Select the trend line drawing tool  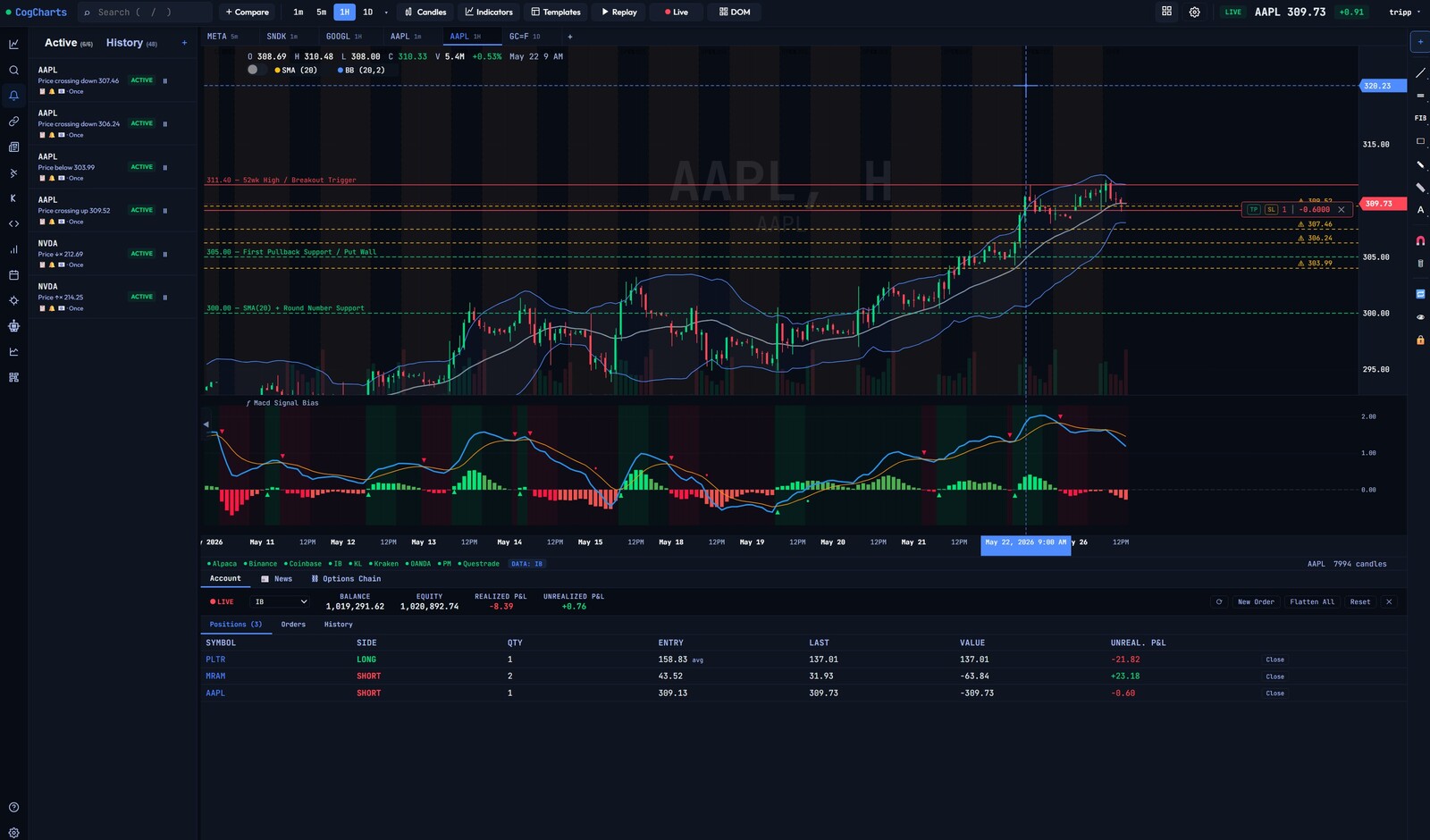1420,72
